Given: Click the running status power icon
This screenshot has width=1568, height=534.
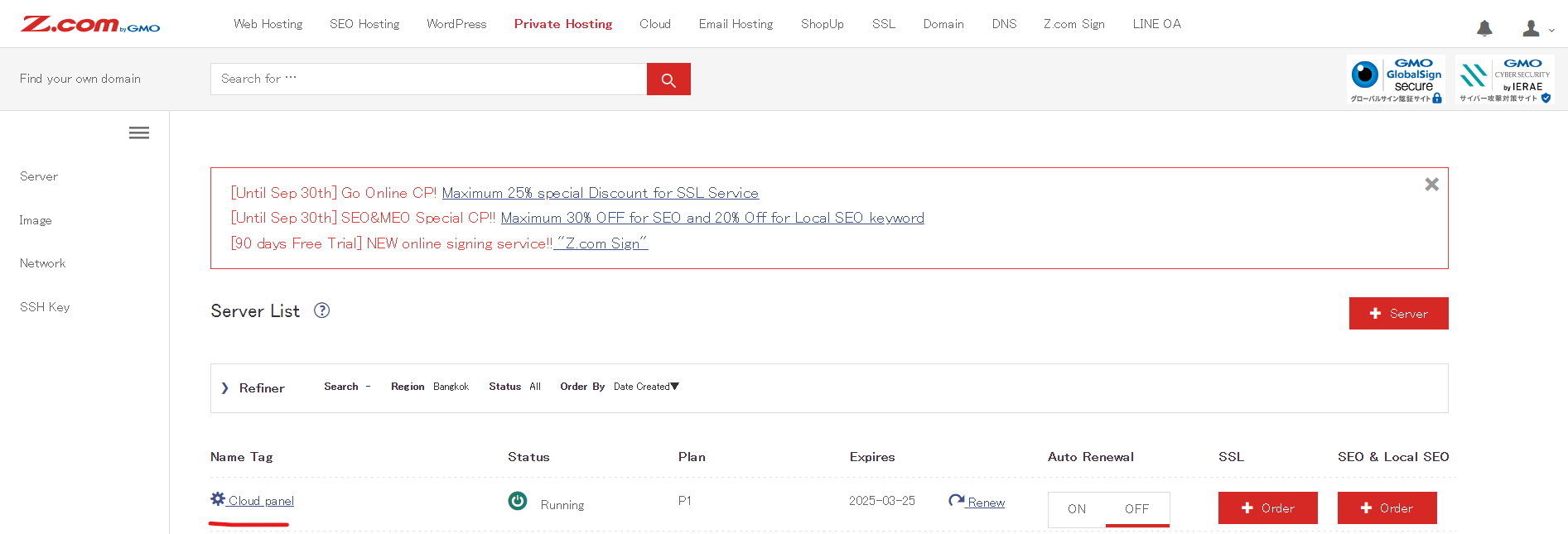Looking at the screenshot, I should pos(518,501).
